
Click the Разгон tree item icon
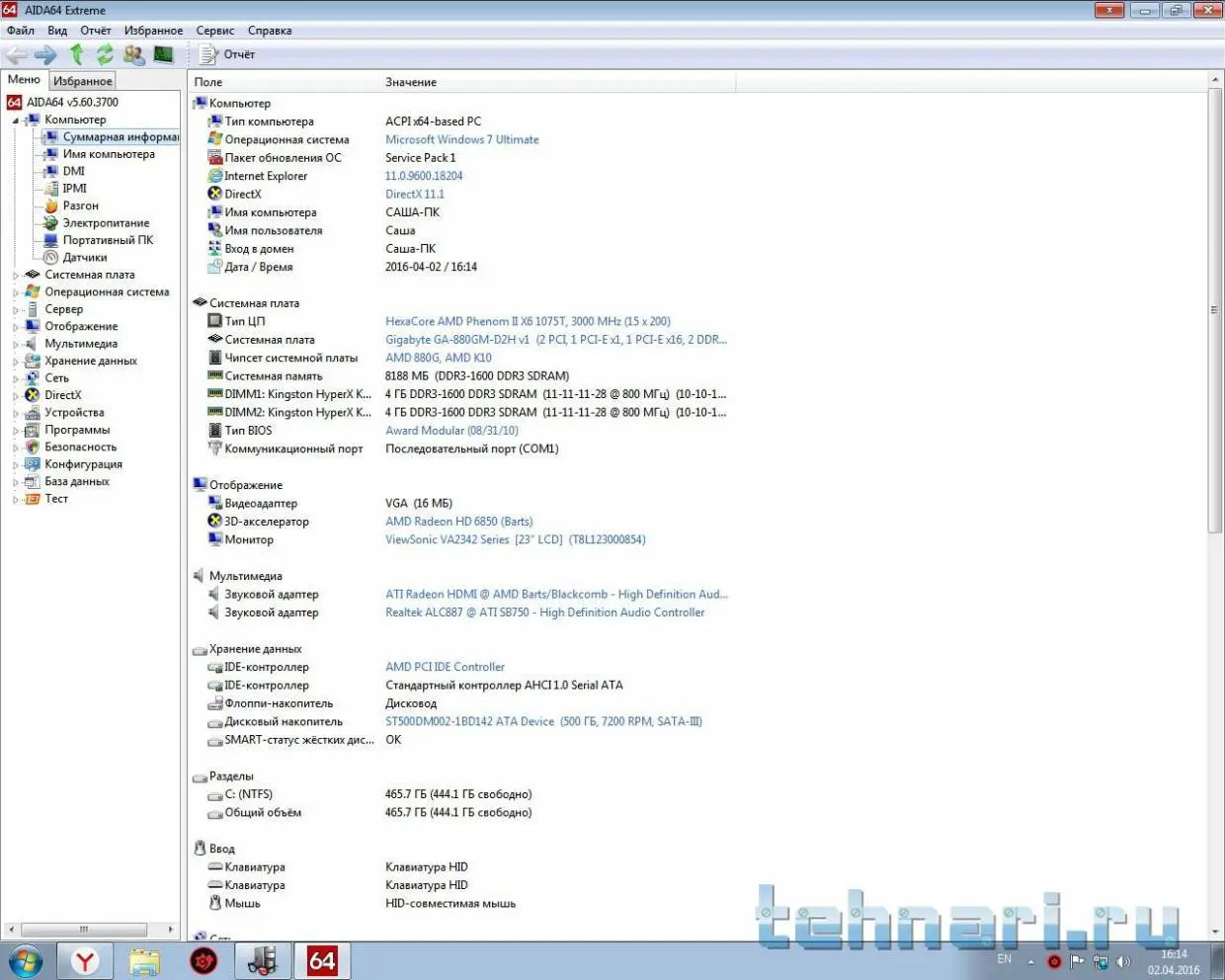coord(51,205)
